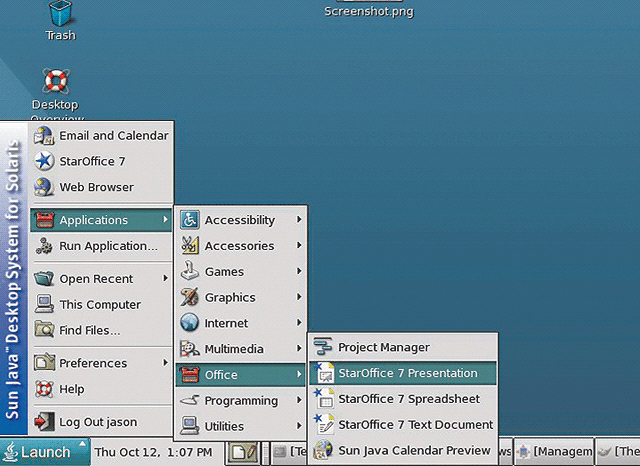Click the Internet globe icon

(190, 323)
